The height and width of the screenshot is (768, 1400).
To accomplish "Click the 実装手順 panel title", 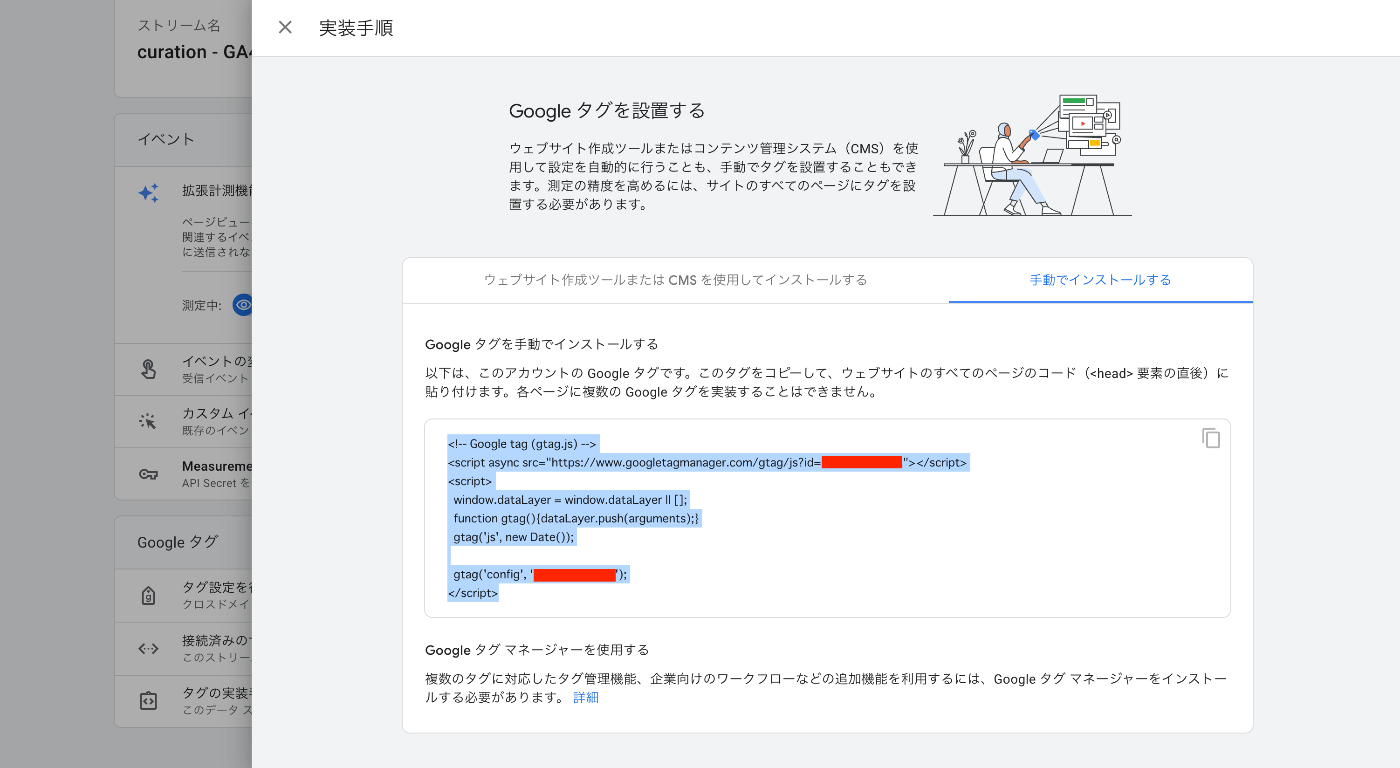I will tap(356, 28).
